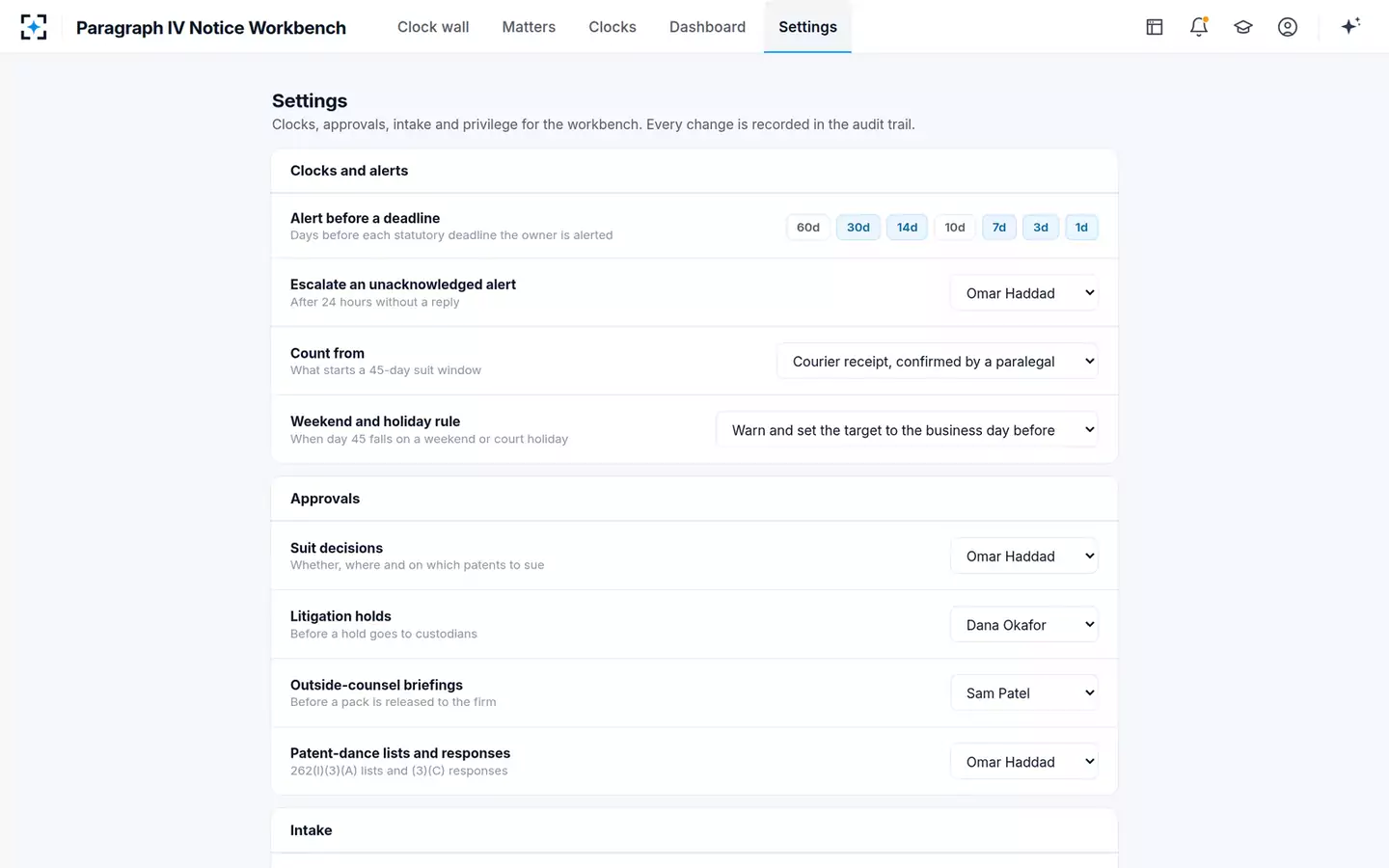The width and height of the screenshot is (1389, 868).
Task: Open the user account icon
Action: [1288, 27]
